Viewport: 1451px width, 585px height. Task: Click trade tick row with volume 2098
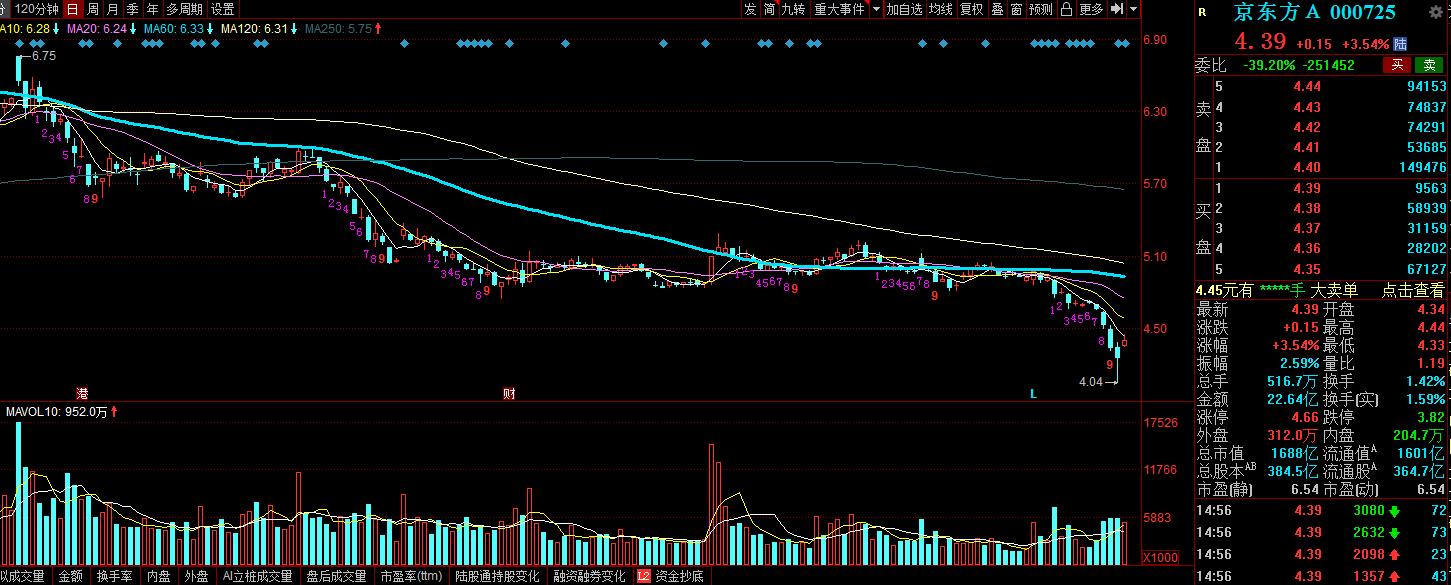[1323, 554]
